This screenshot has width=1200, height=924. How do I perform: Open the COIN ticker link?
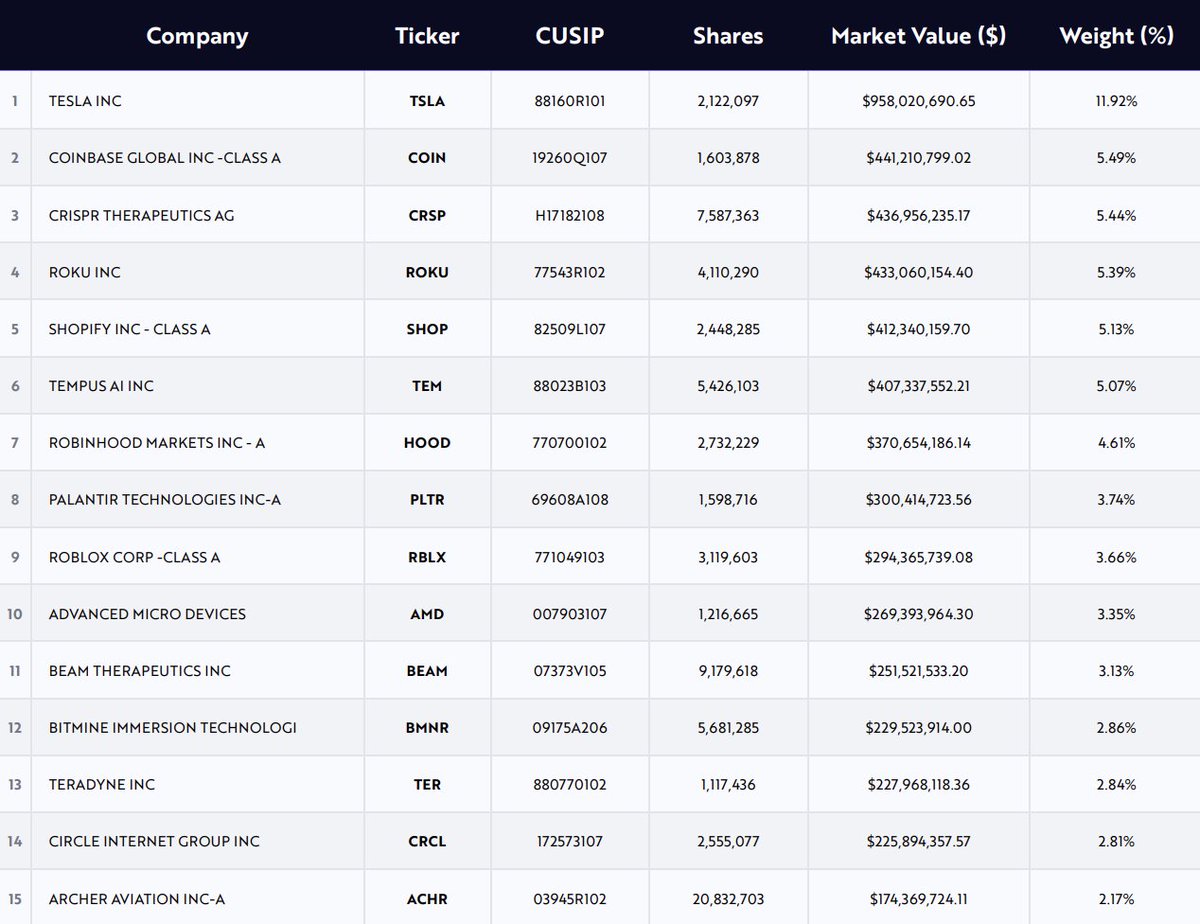point(427,158)
